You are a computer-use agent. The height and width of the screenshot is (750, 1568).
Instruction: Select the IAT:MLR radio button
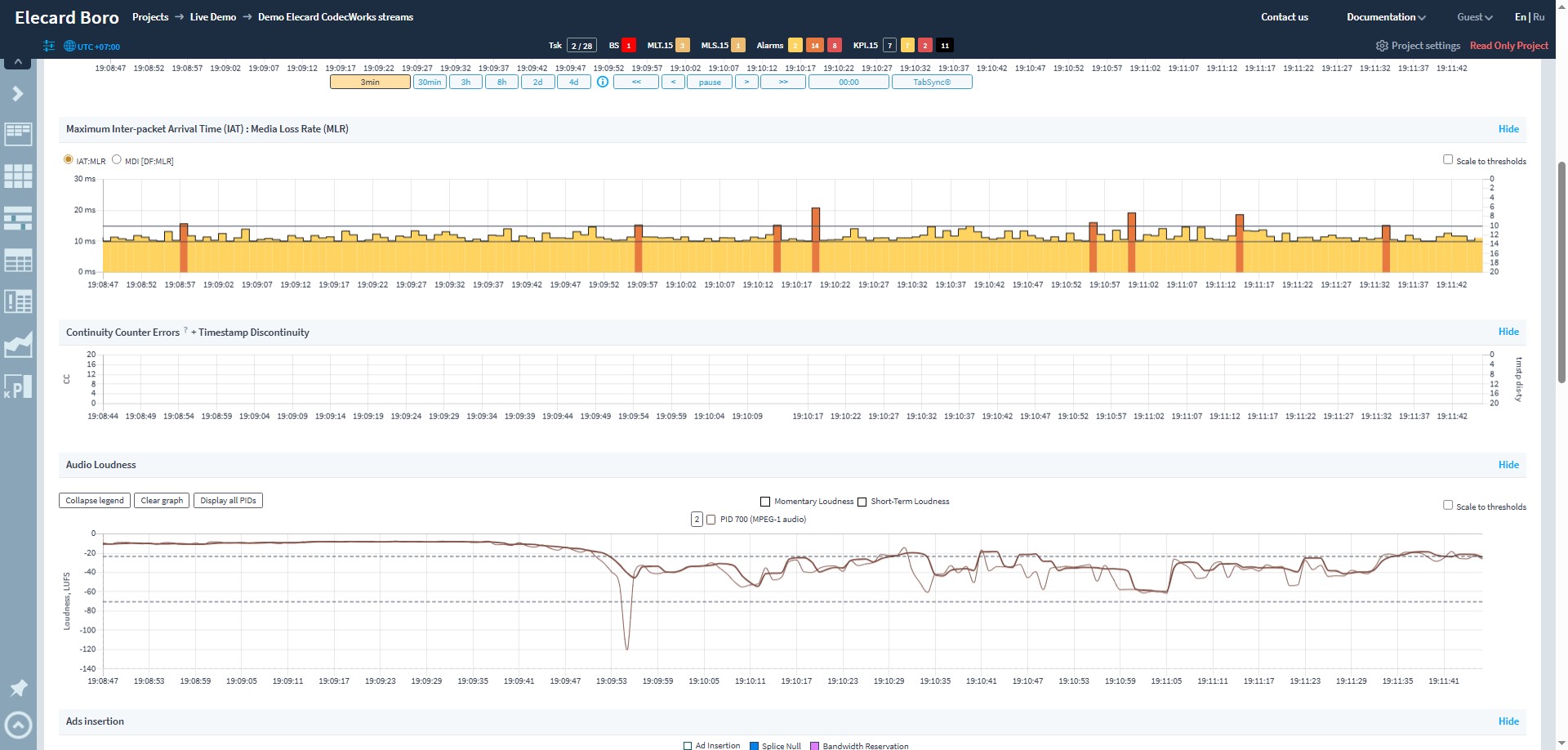tap(69, 160)
